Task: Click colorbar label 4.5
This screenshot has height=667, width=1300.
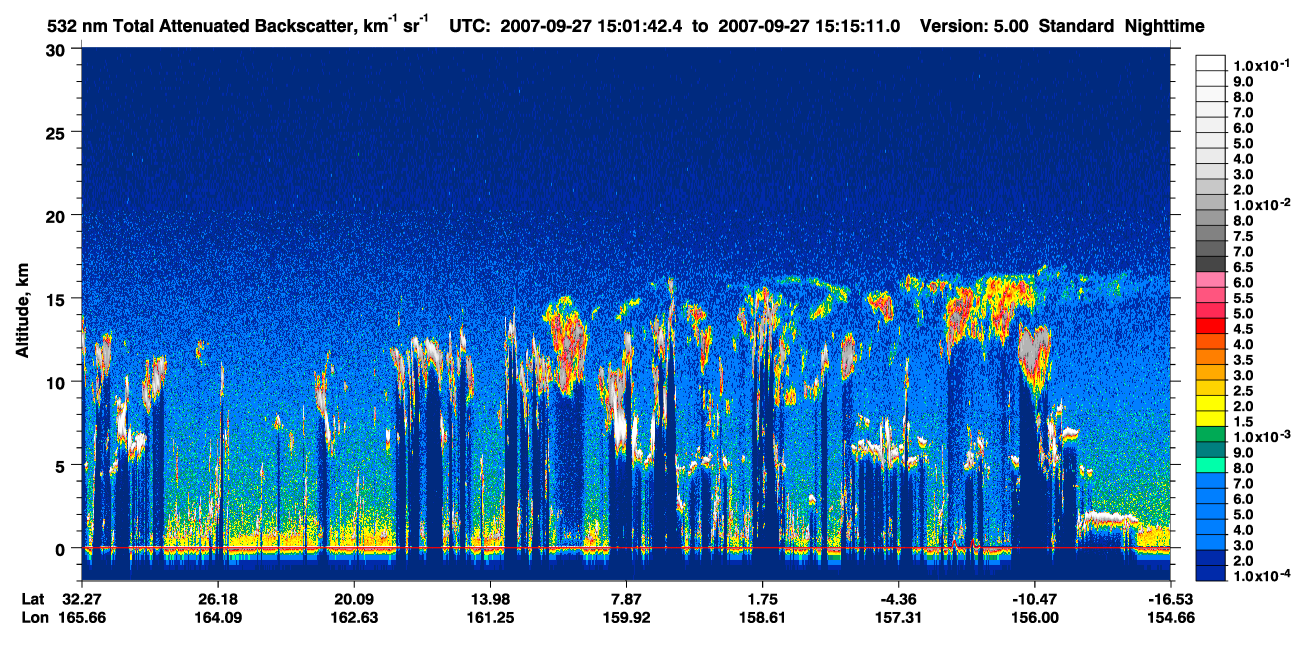Action: coord(1243,329)
